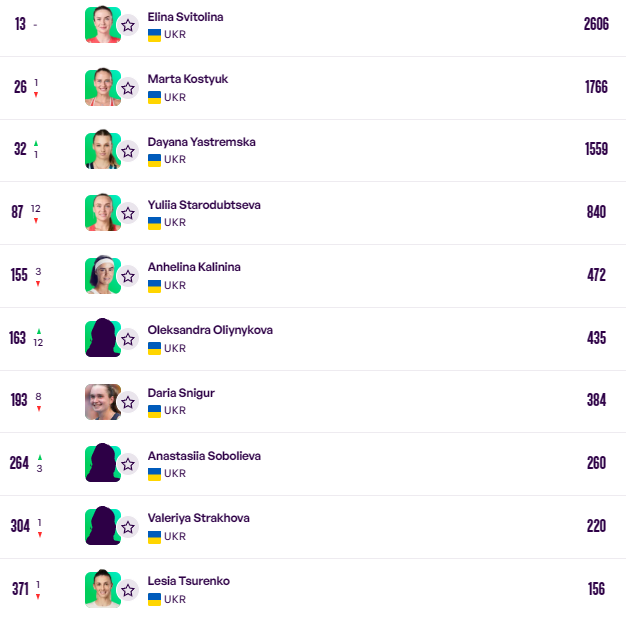This screenshot has width=626, height=618.
Task: Star Dayana Yastremska as a favorite
Action: click(128, 151)
